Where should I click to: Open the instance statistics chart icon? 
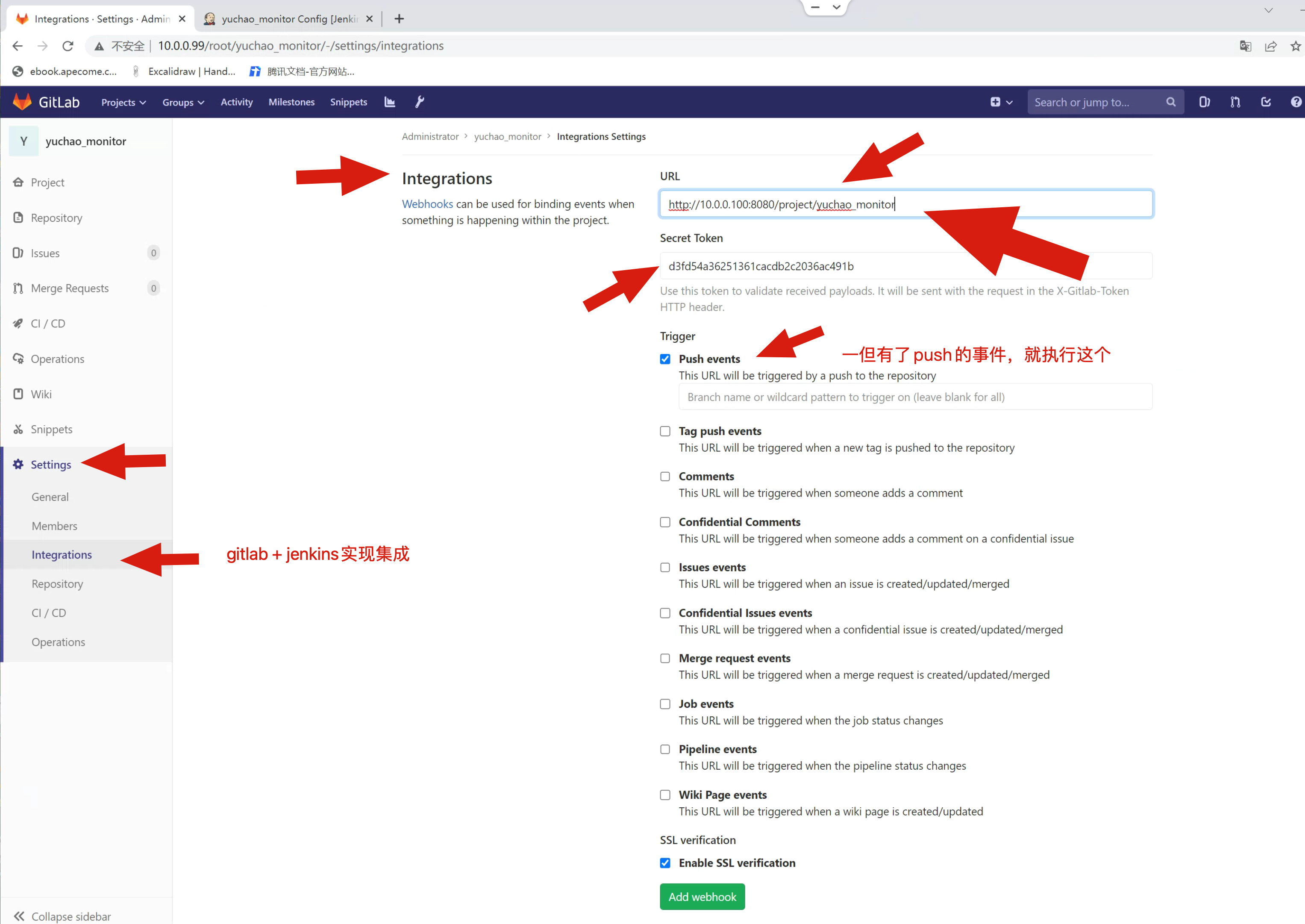click(x=390, y=102)
